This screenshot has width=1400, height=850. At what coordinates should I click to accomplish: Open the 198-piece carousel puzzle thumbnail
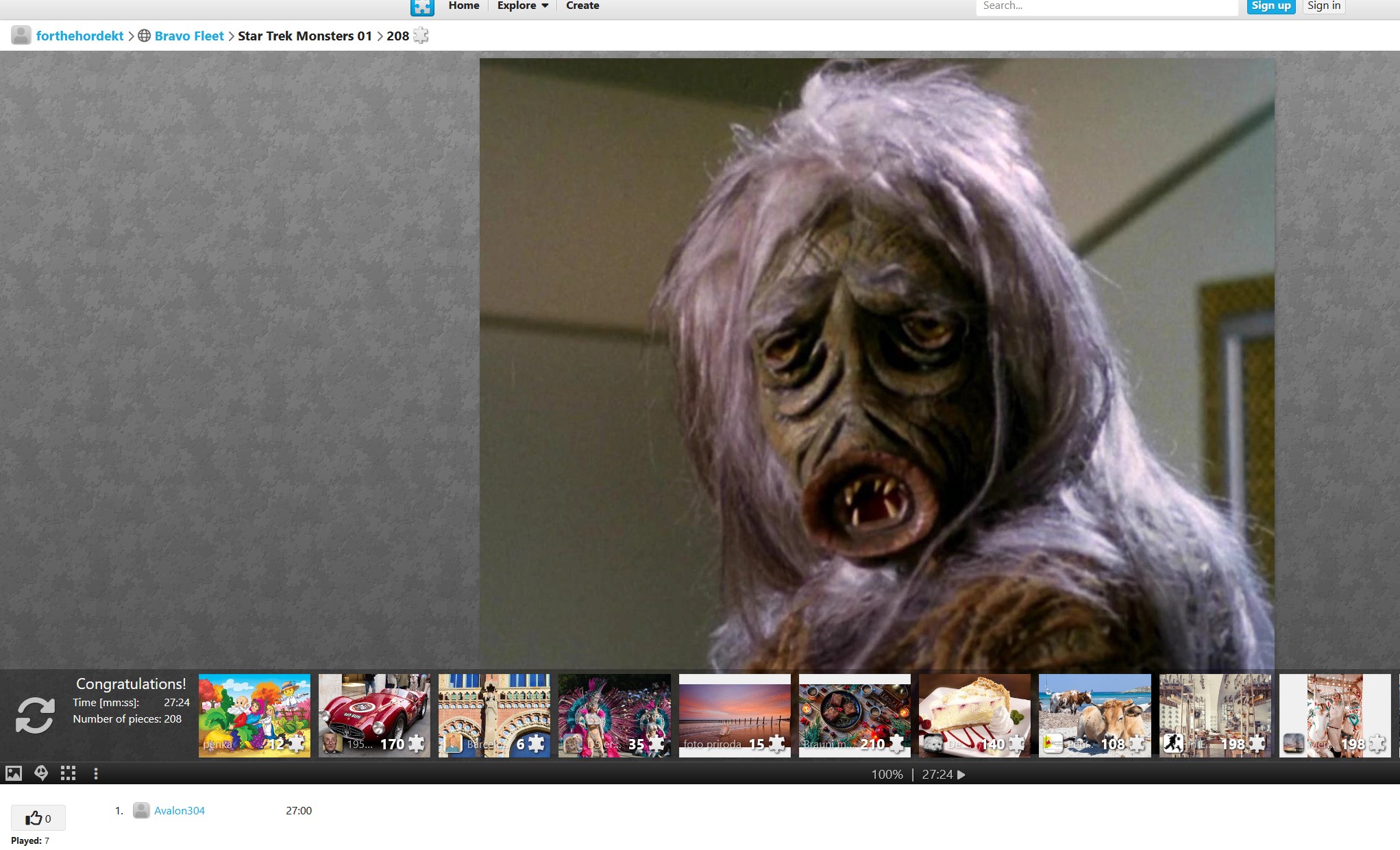pos(1335,715)
